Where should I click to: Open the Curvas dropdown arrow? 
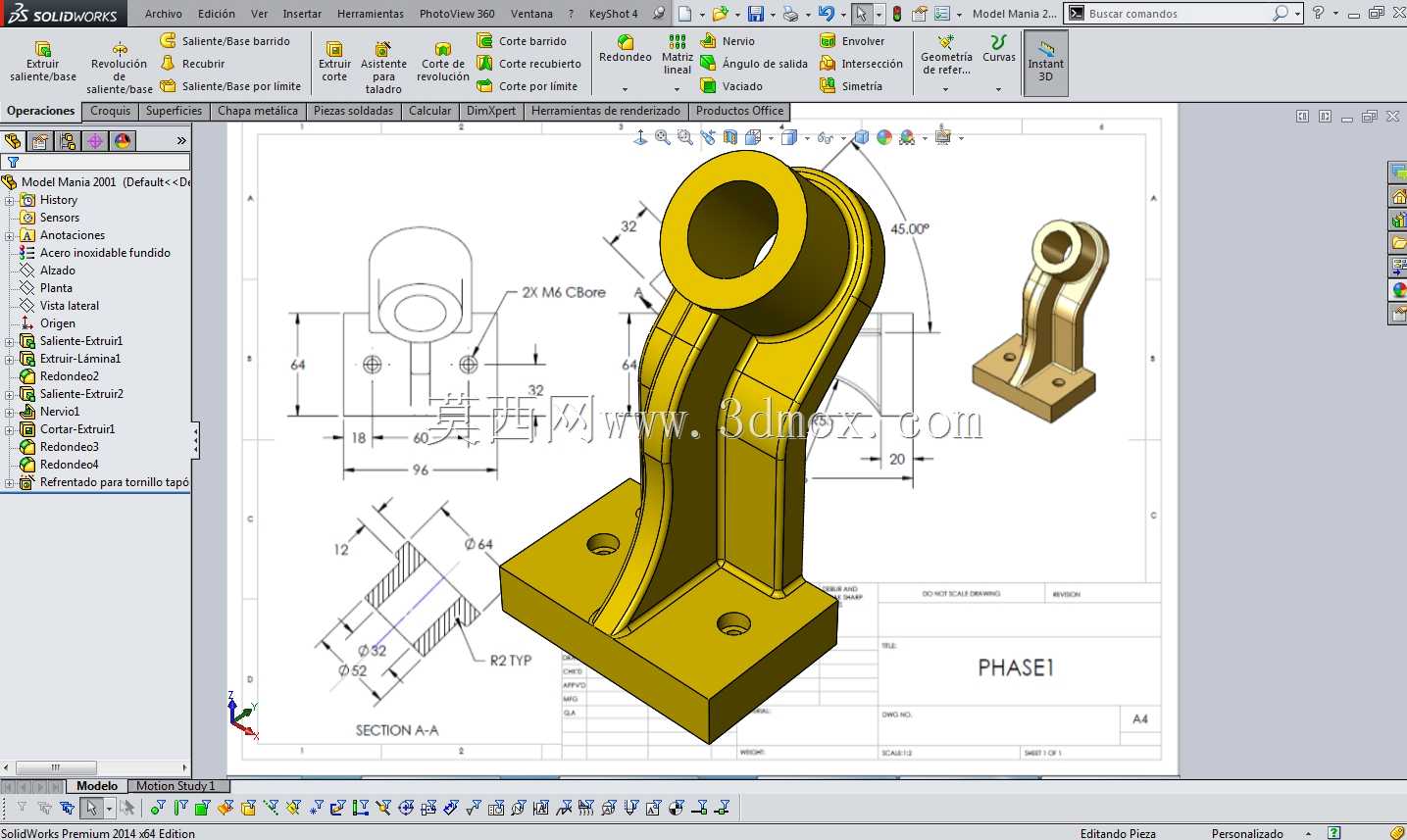(x=998, y=89)
